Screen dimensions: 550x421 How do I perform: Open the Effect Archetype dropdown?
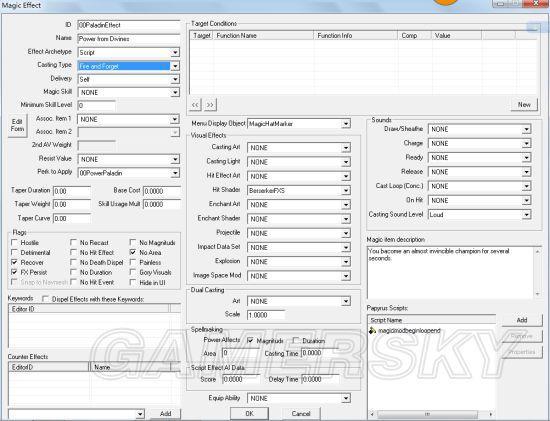pyautogui.click(x=175, y=52)
